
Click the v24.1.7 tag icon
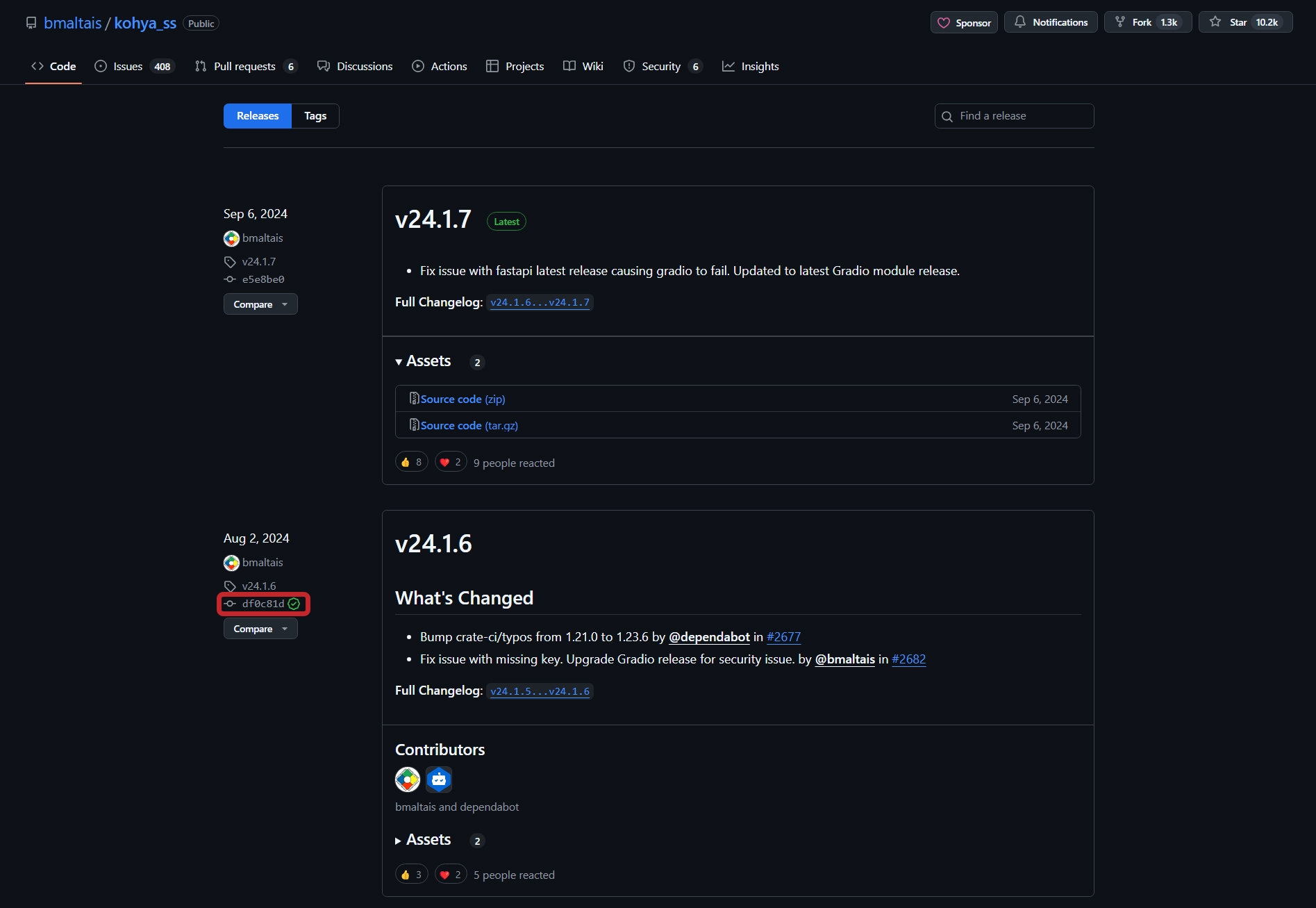[x=230, y=262]
